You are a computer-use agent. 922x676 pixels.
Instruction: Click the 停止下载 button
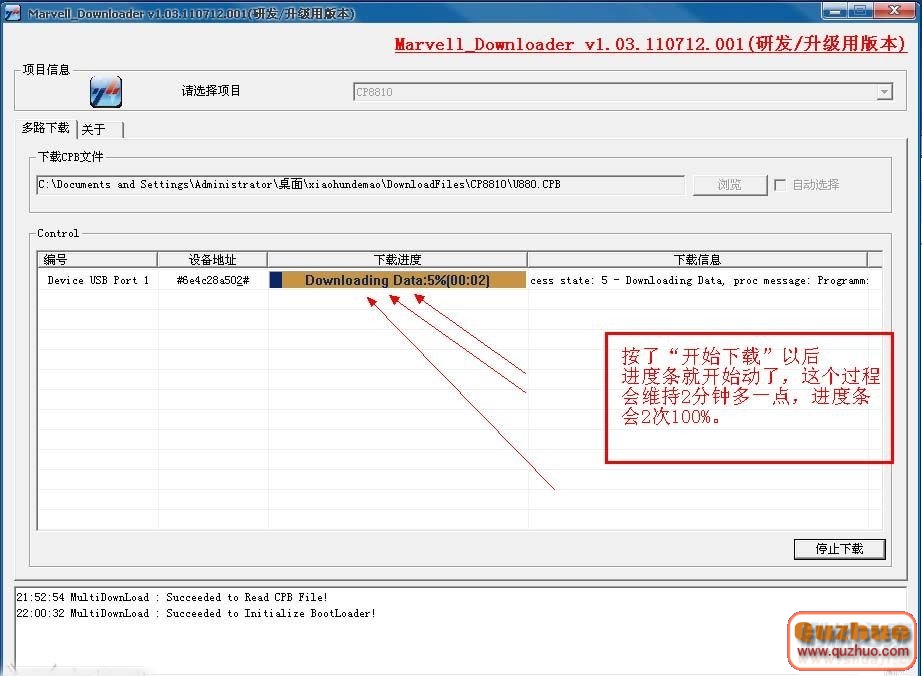[839, 549]
